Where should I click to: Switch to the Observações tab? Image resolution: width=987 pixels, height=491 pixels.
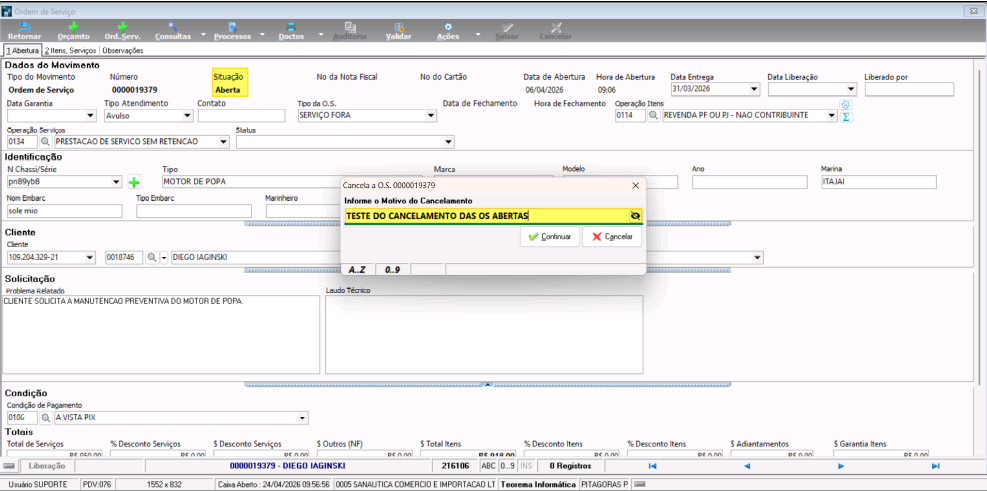pyautogui.click(x=123, y=50)
